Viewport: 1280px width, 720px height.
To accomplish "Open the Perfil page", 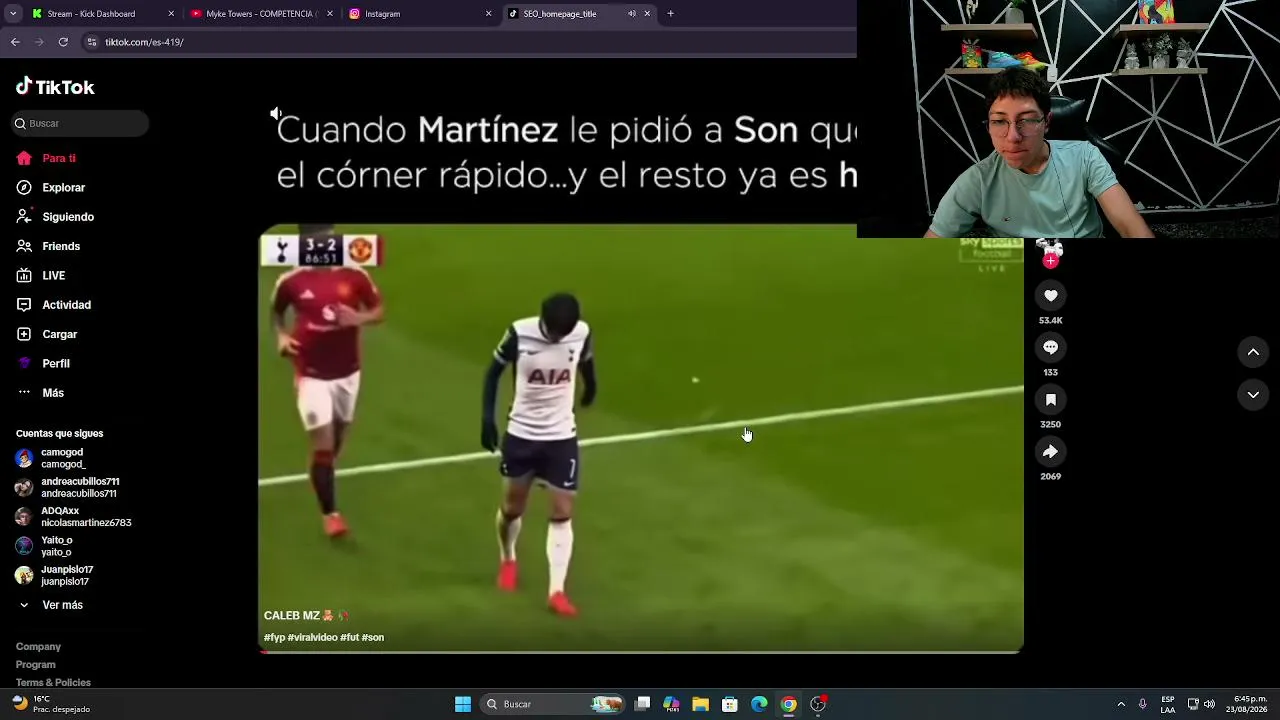I will [x=43, y=363].
